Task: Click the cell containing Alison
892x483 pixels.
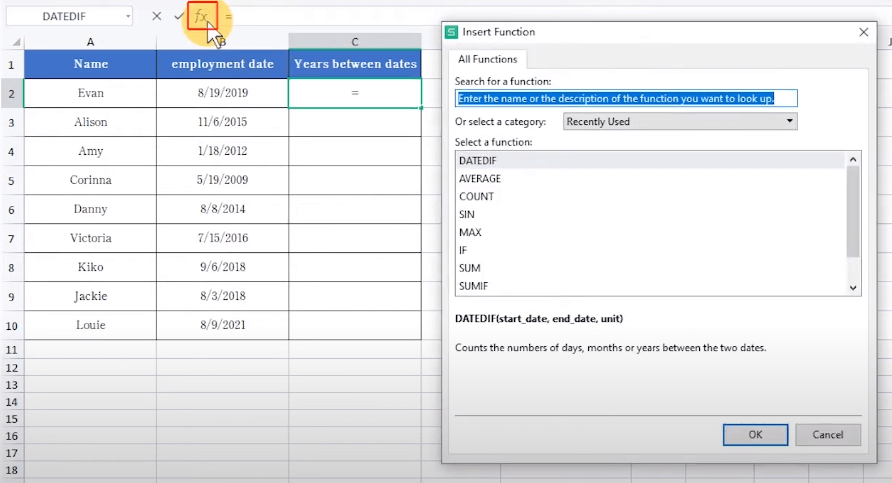Action: [x=90, y=122]
